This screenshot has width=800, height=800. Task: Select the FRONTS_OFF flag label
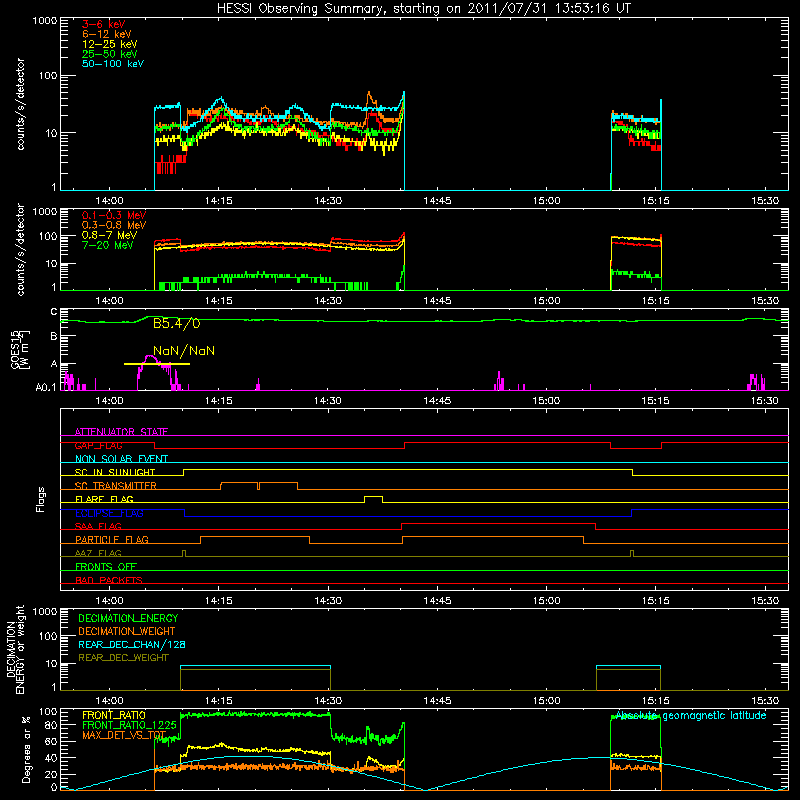click(x=106, y=567)
